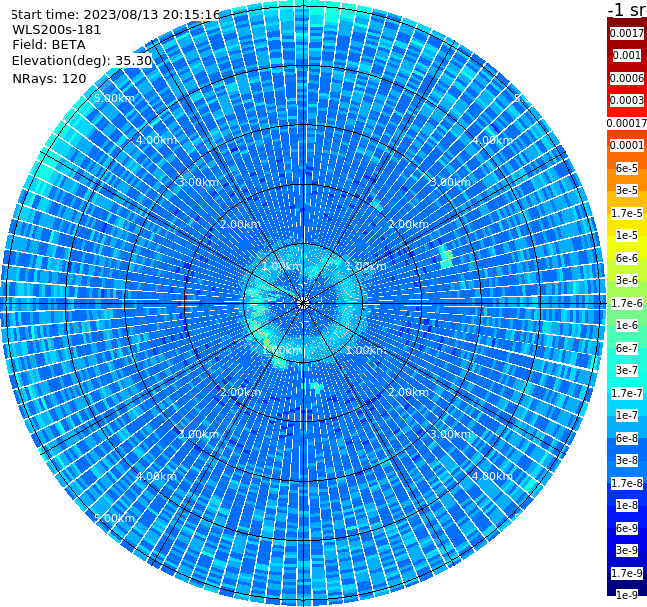Select the 0.001 colorbar value
The height and width of the screenshot is (607, 647).
click(x=627, y=55)
